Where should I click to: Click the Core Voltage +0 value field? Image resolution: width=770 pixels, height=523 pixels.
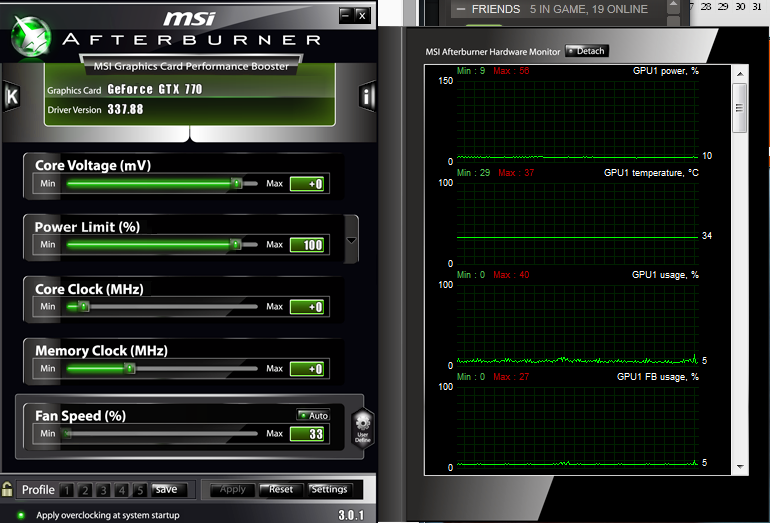click(x=307, y=184)
